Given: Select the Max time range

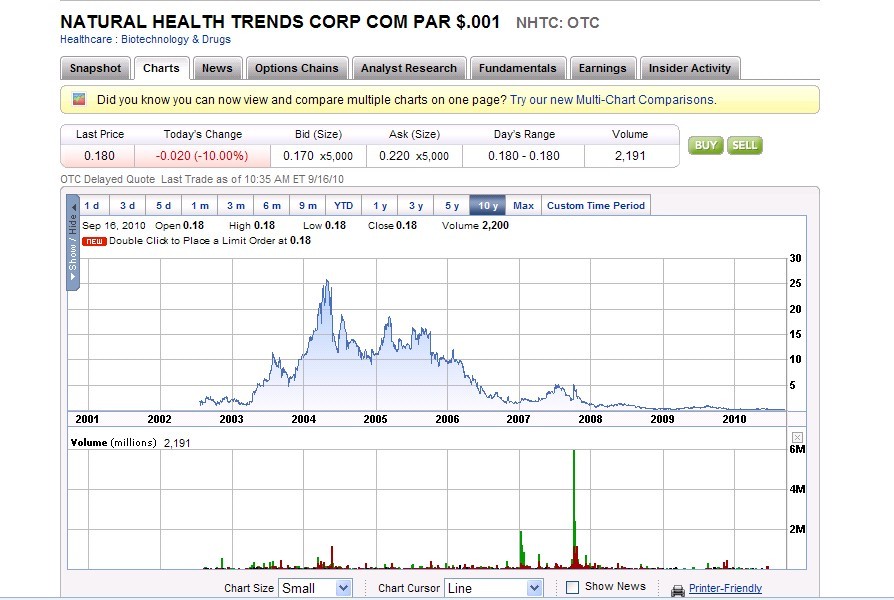Looking at the screenshot, I should point(523,206).
